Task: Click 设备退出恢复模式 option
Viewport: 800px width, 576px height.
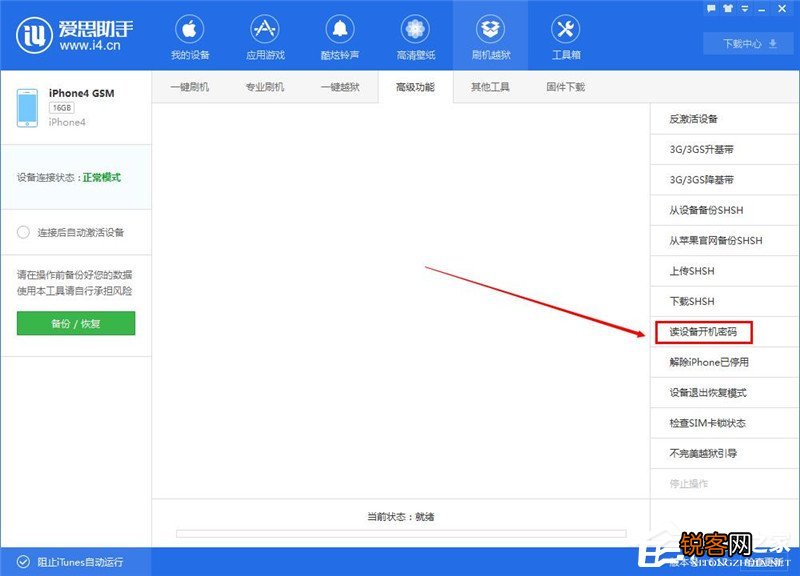Action: (x=724, y=392)
